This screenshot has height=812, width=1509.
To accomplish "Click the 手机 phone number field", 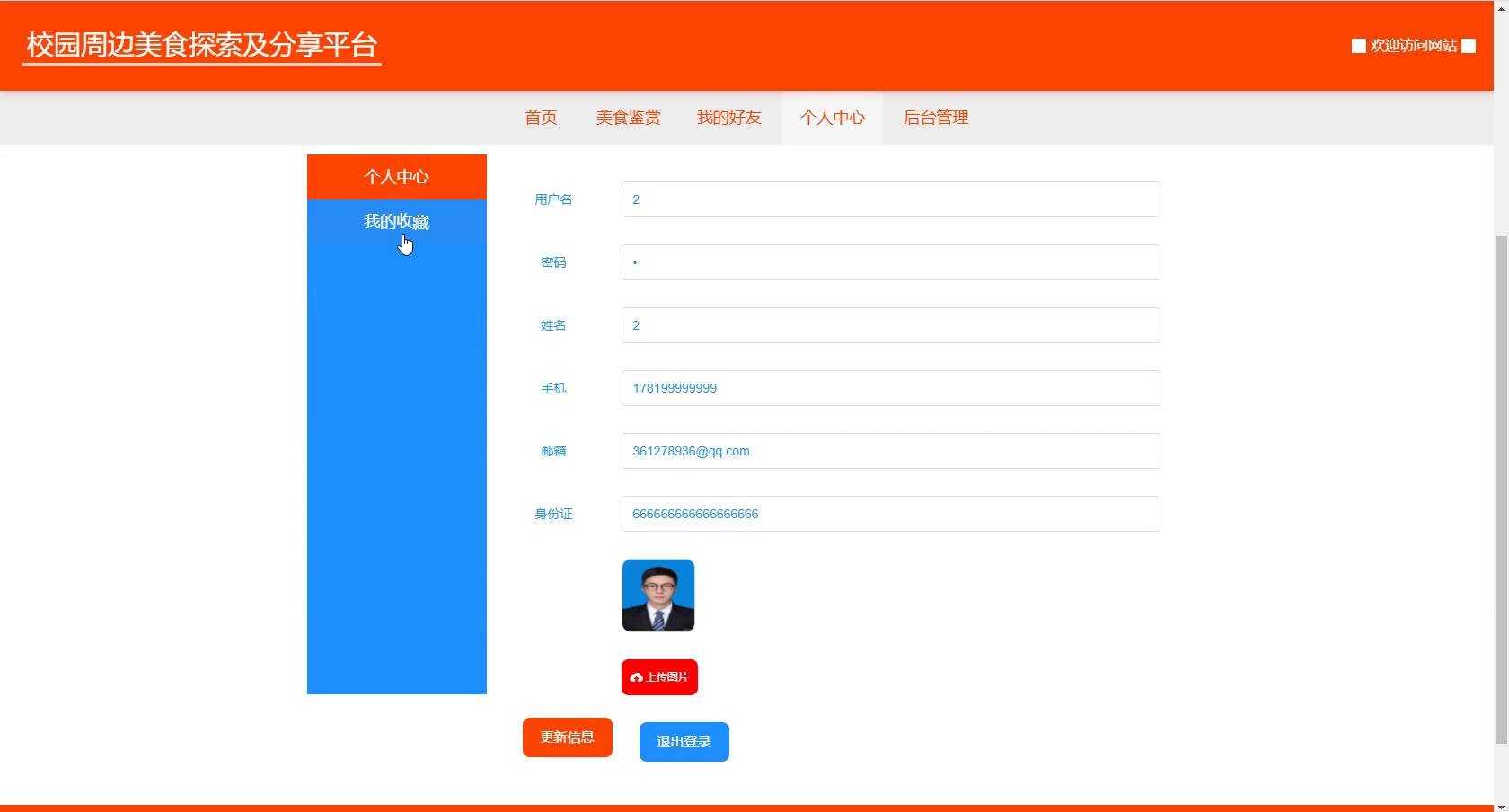I will coord(890,388).
